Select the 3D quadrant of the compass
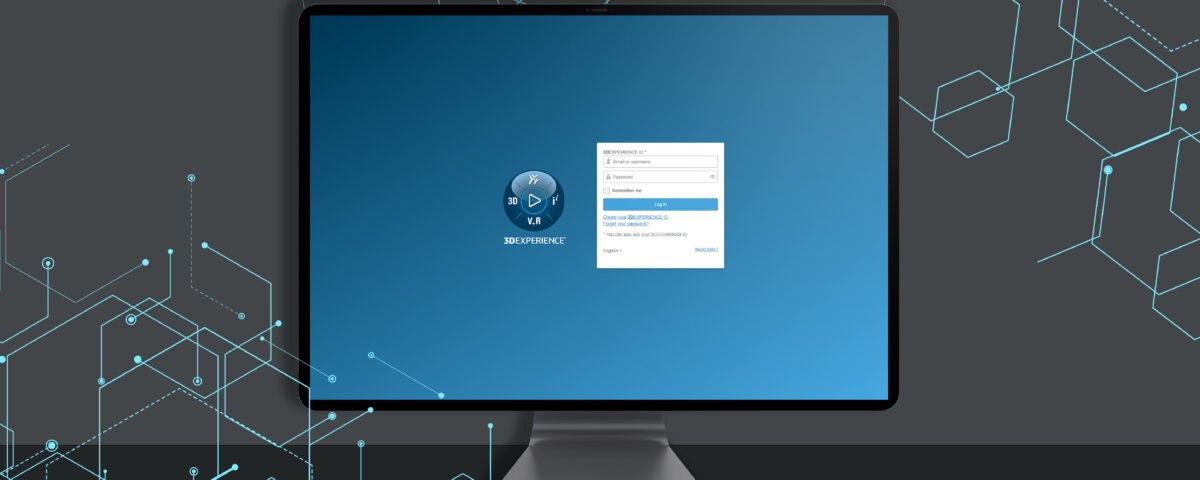 tap(513, 201)
